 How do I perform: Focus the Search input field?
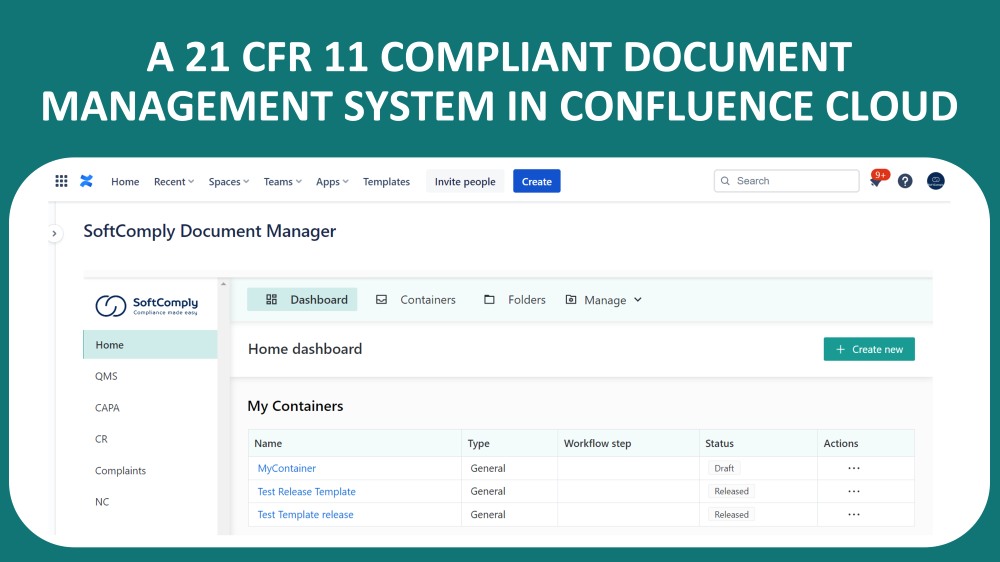[786, 181]
